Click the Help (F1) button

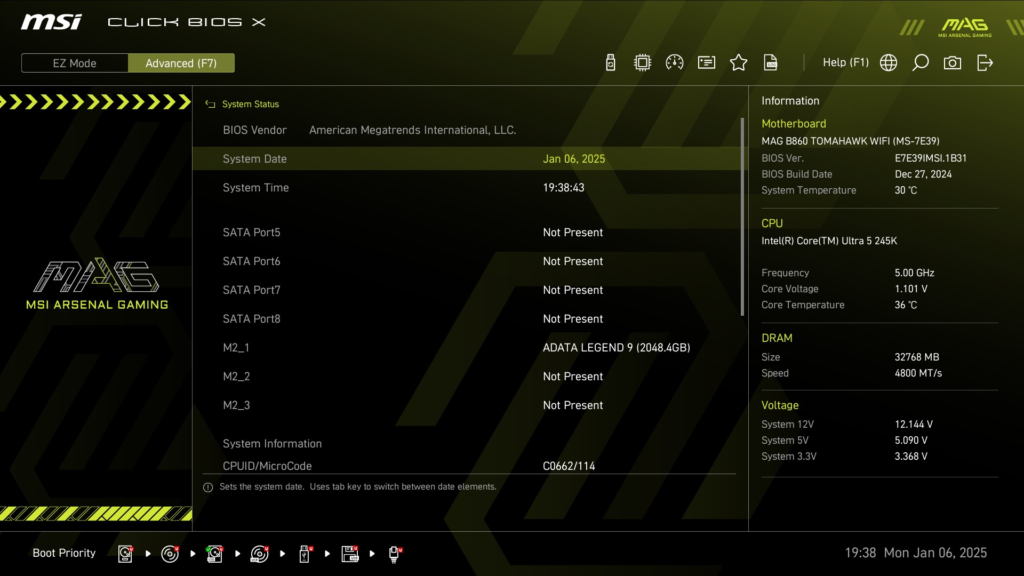[846, 62]
